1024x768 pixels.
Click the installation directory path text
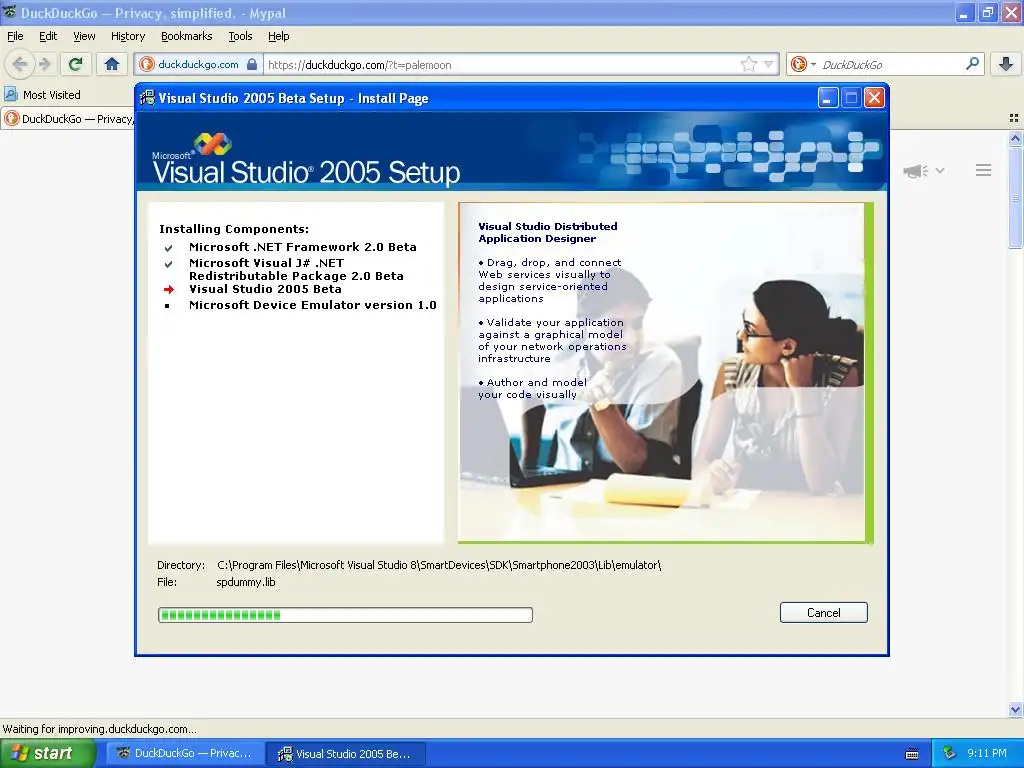coord(439,565)
